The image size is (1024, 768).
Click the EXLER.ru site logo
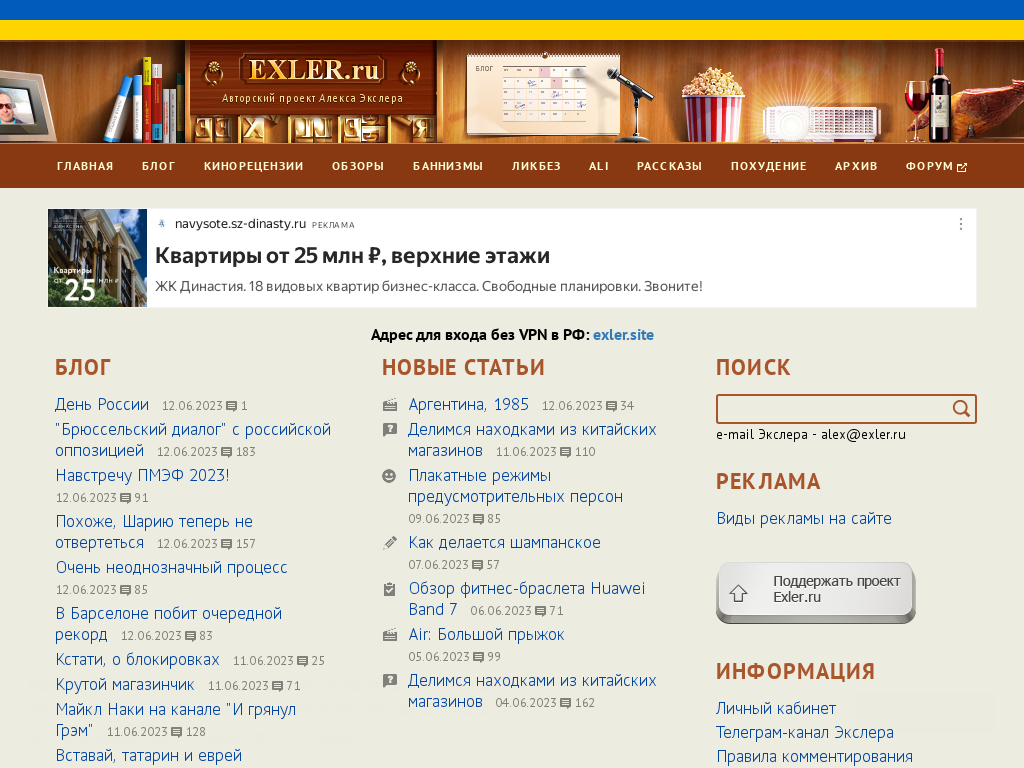click(x=313, y=71)
